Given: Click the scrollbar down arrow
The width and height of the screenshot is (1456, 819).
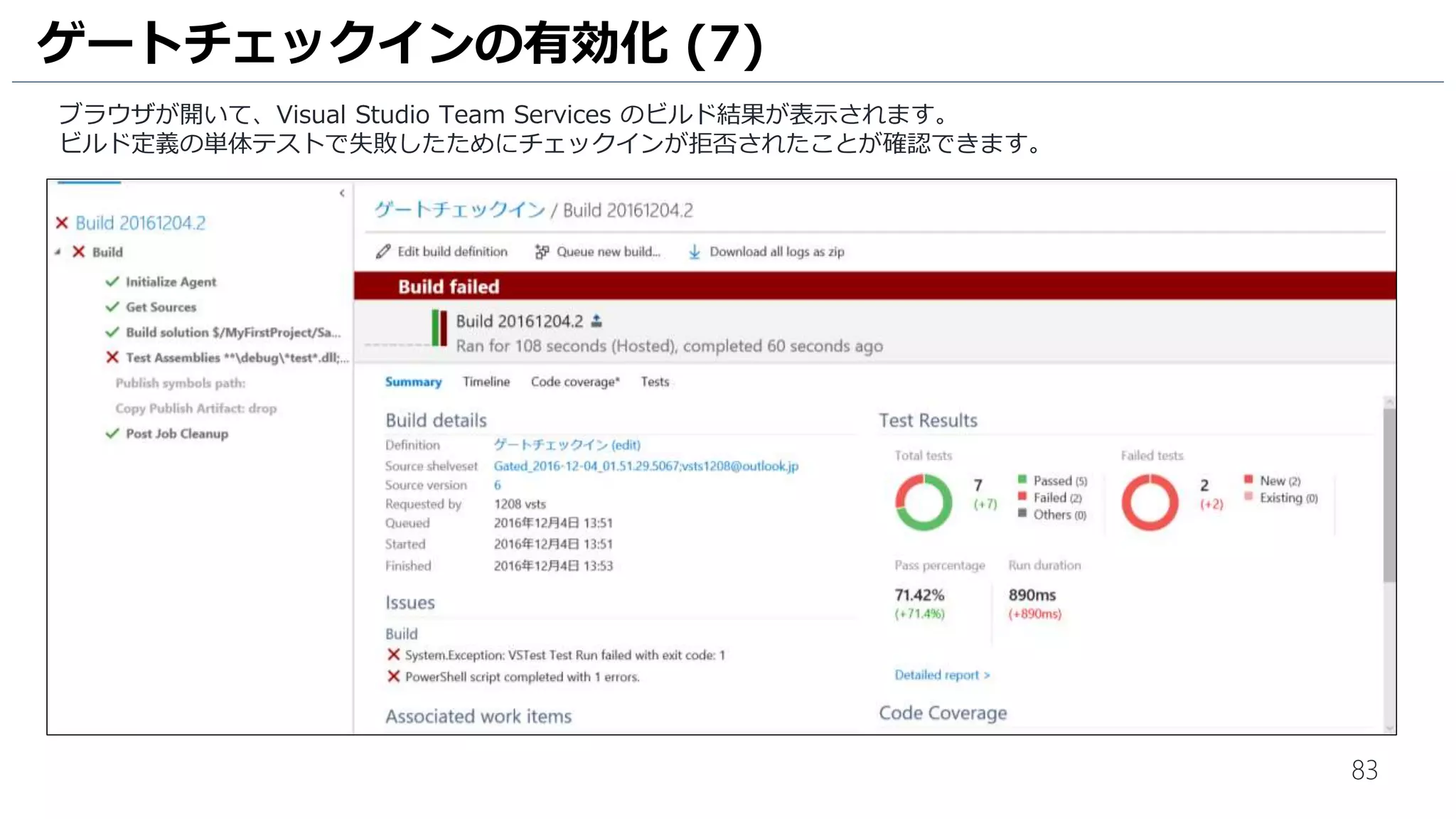Looking at the screenshot, I should coord(1389,728).
